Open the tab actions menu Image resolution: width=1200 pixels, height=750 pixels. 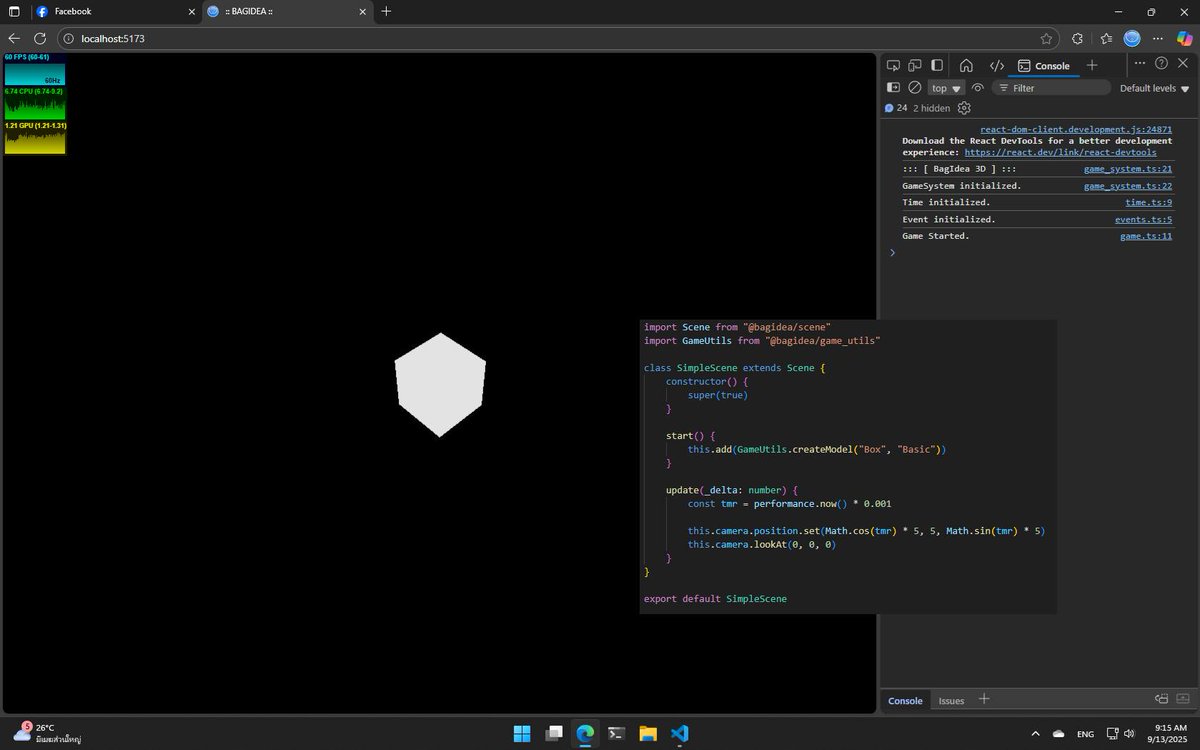[14, 11]
